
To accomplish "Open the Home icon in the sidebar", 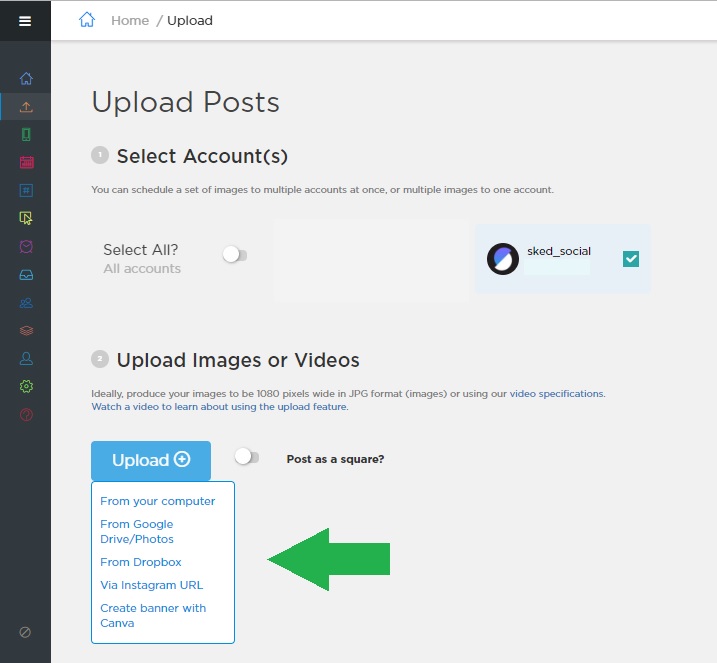I will [26, 79].
